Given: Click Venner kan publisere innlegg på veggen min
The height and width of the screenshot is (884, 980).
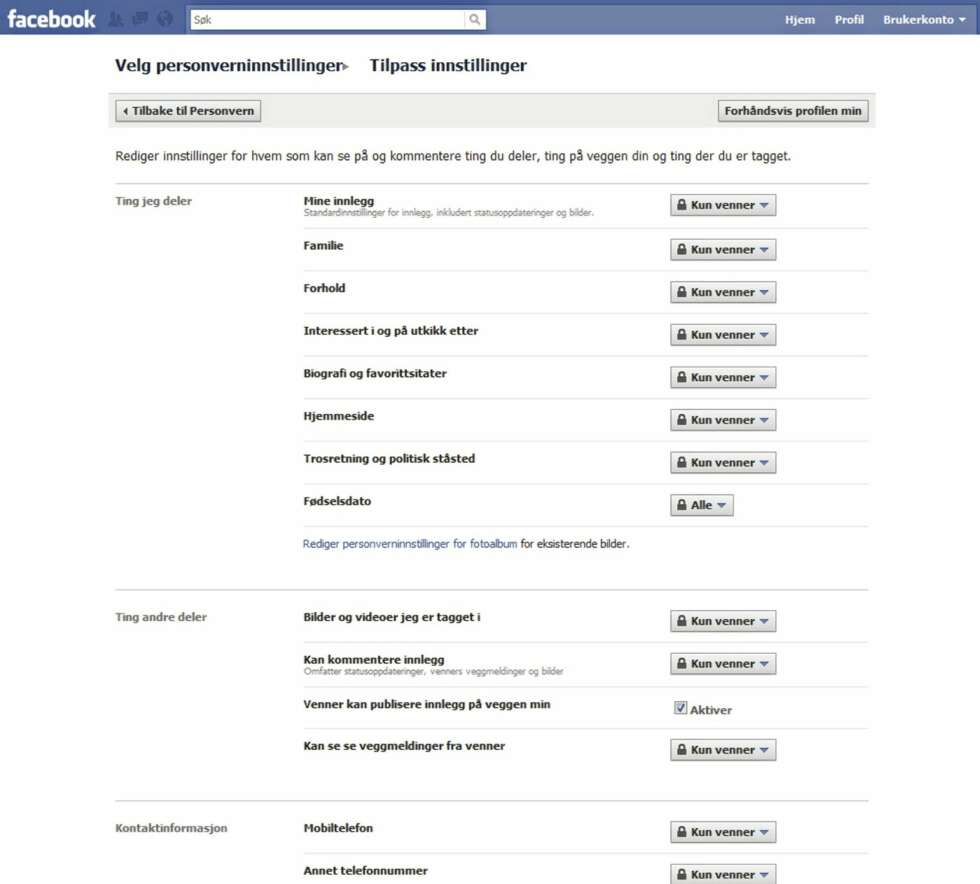Looking at the screenshot, I should click(x=427, y=705).
